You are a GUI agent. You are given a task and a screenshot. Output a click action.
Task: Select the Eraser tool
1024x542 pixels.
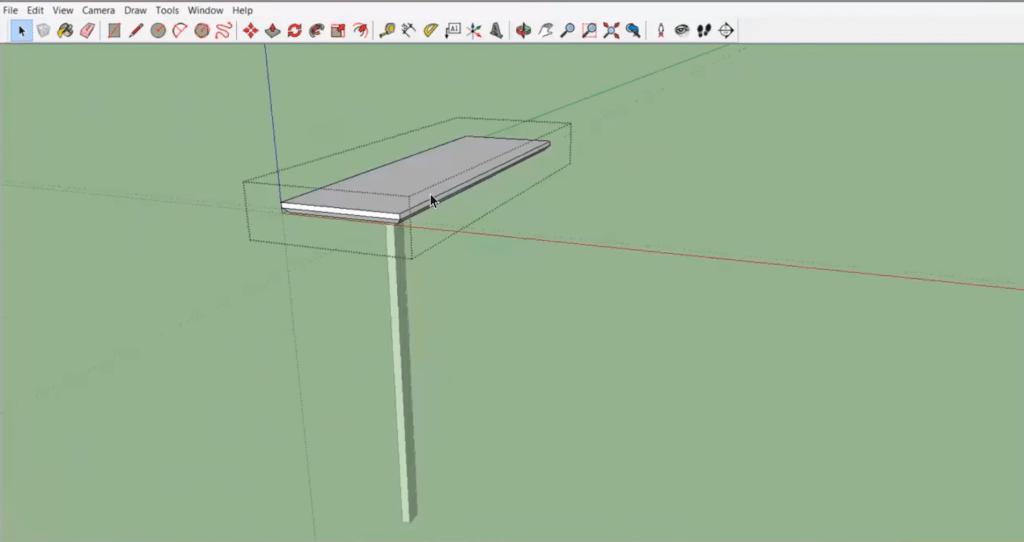[x=86, y=31]
